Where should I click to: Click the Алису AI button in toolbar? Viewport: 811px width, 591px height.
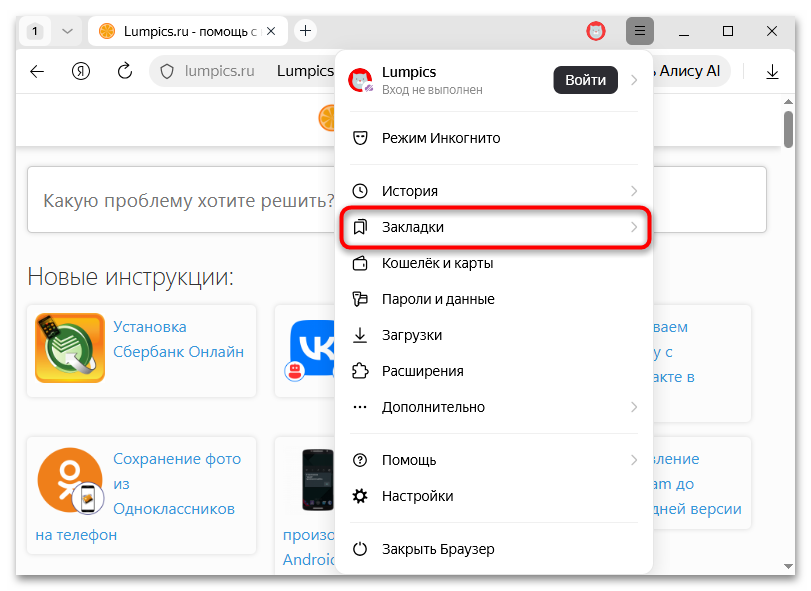pyautogui.click(x=690, y=71)
